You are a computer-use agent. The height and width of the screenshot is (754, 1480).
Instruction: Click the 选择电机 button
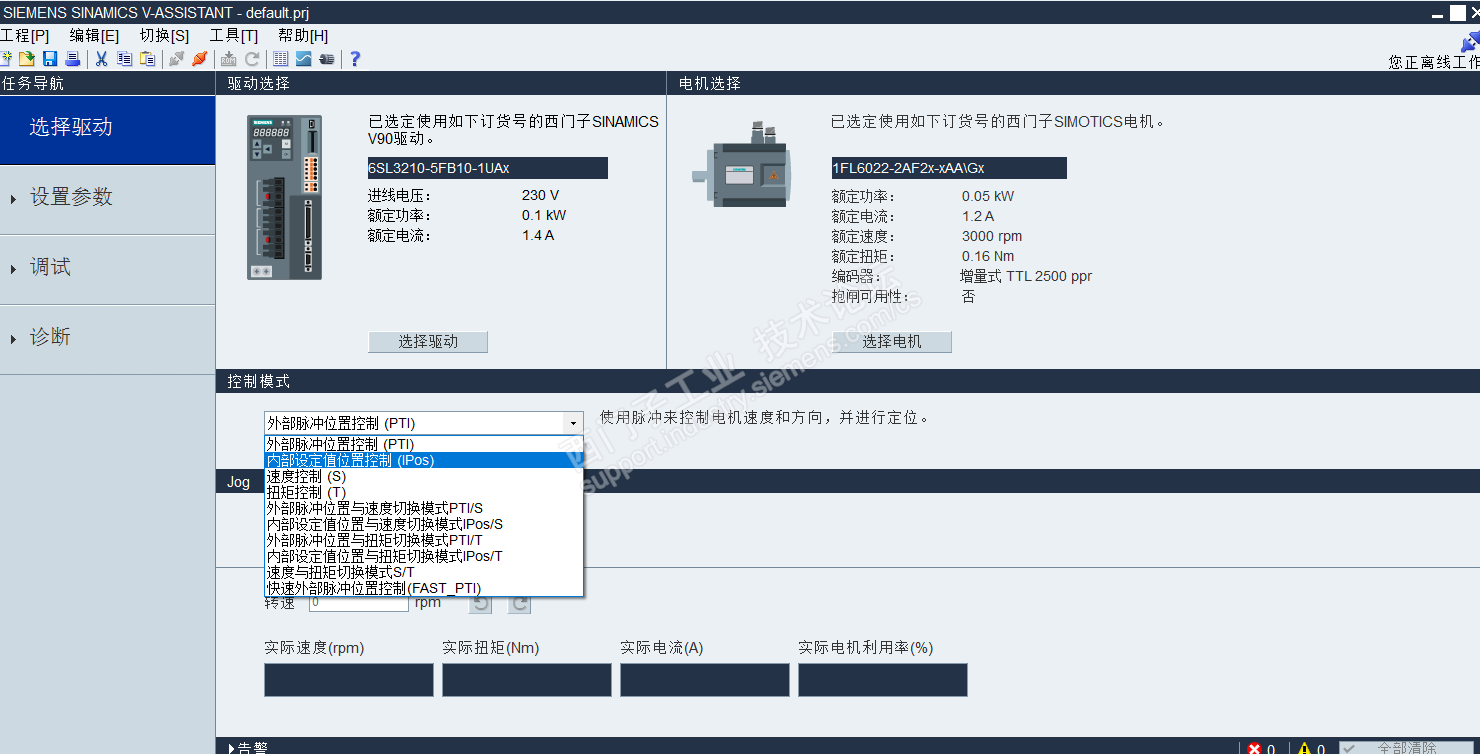coord(892,342)
